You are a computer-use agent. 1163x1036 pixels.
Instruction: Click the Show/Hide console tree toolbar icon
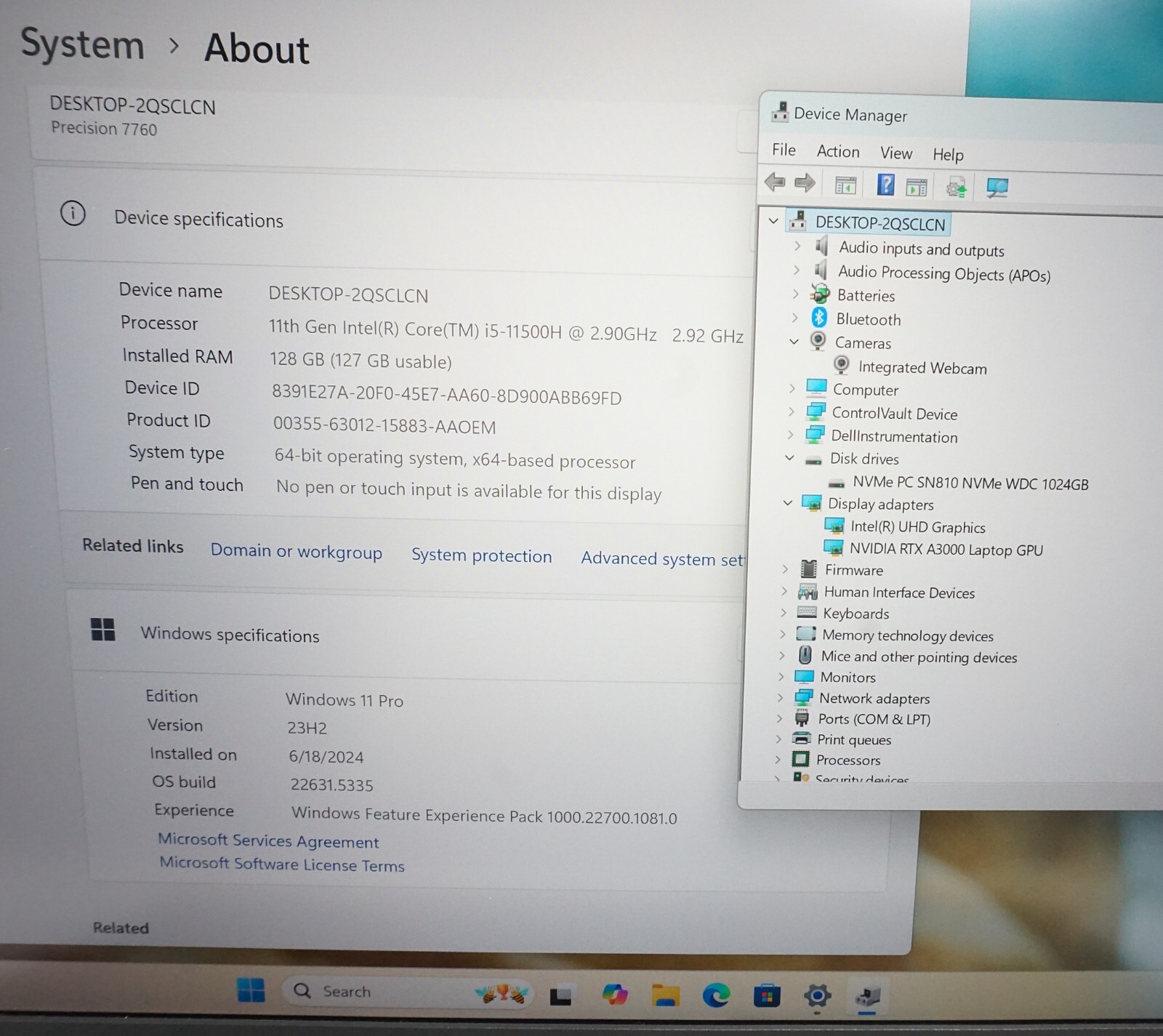click(845, 185)
